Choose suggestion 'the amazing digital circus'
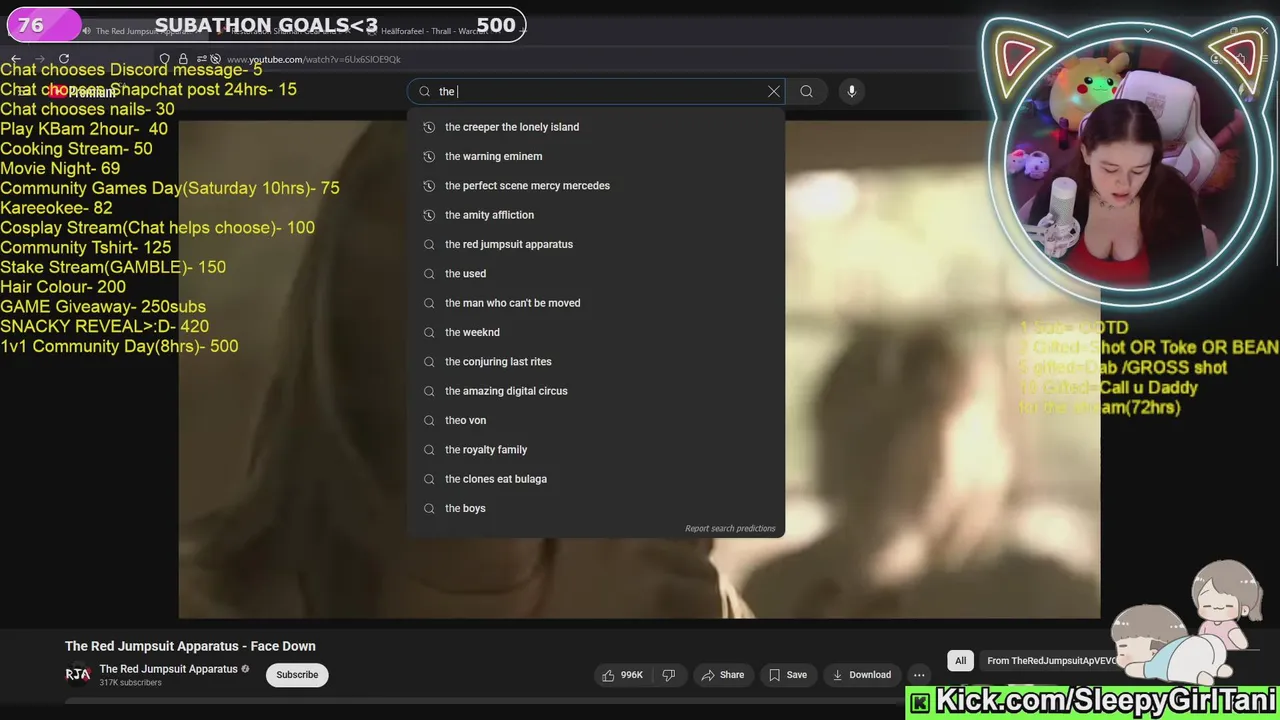 coord(596,391)
